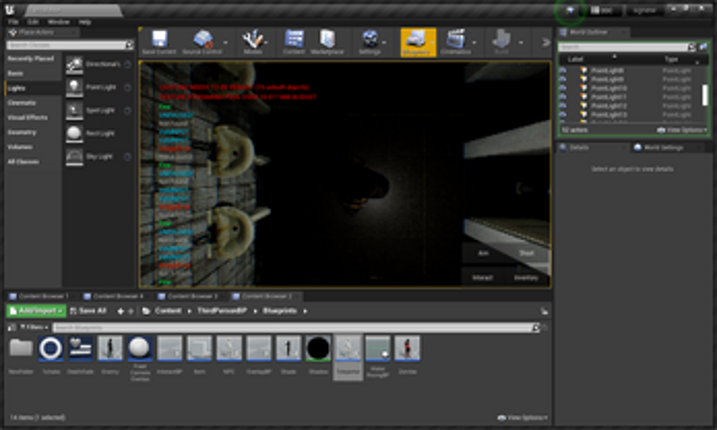Toggle visibility eye for PointLight8 row
The width and height of the screenshot is (717, 430).
point(563,70)
